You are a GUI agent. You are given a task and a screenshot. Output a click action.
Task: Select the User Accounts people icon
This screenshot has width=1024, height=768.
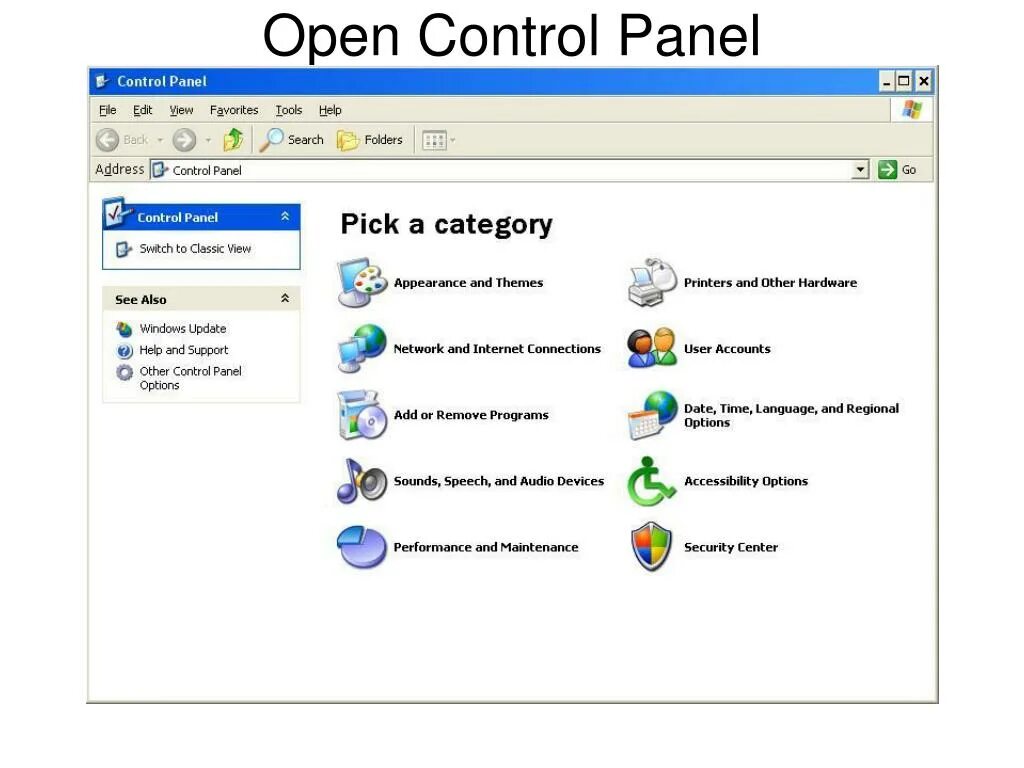click(652, 348)
